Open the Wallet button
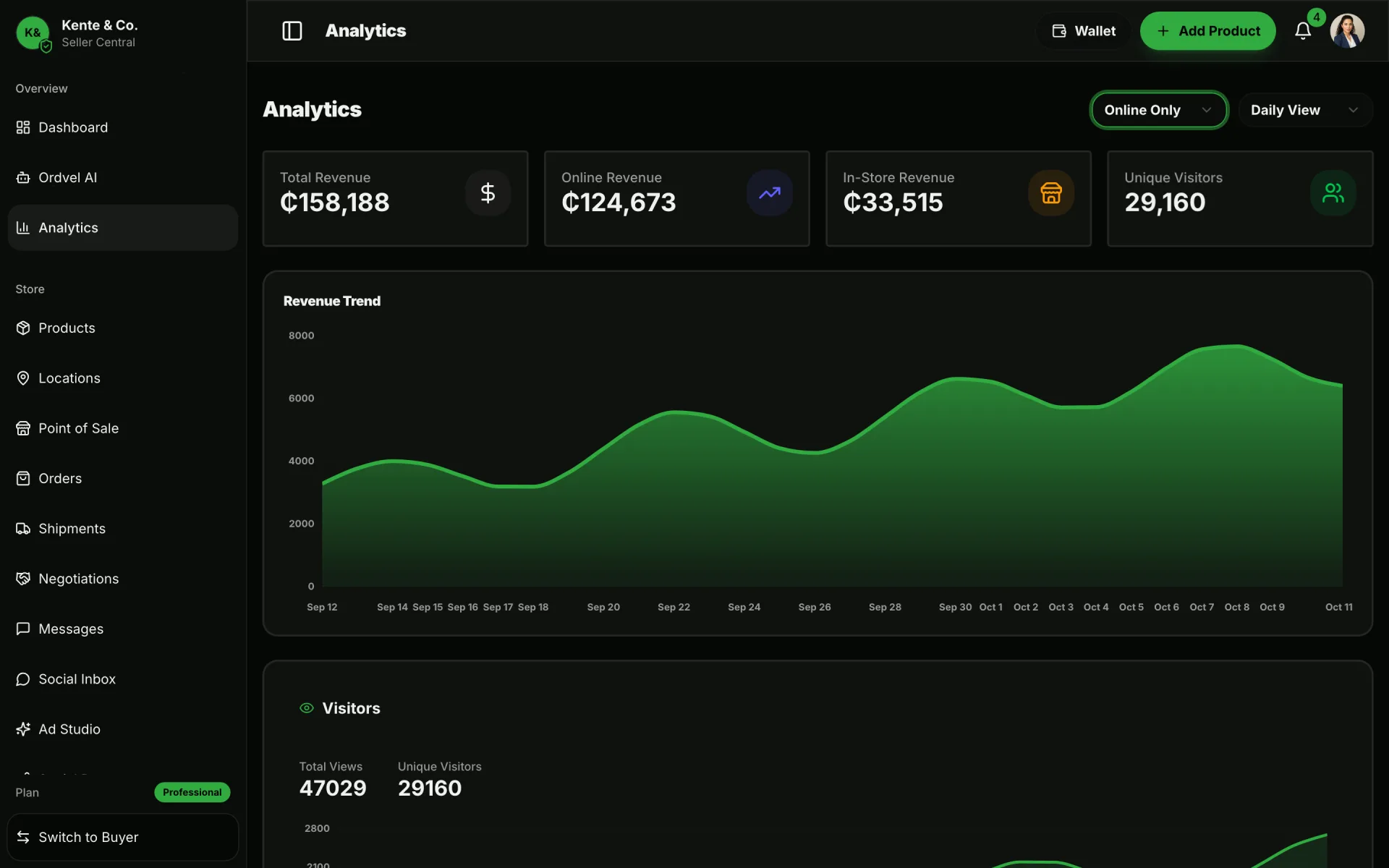The image size is (1389, 868). (x=1084, y=31)
